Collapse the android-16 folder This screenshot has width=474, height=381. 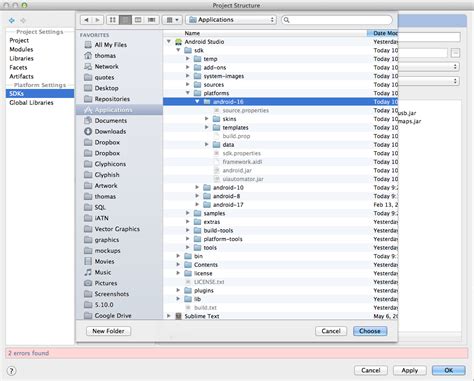point(197,101)
